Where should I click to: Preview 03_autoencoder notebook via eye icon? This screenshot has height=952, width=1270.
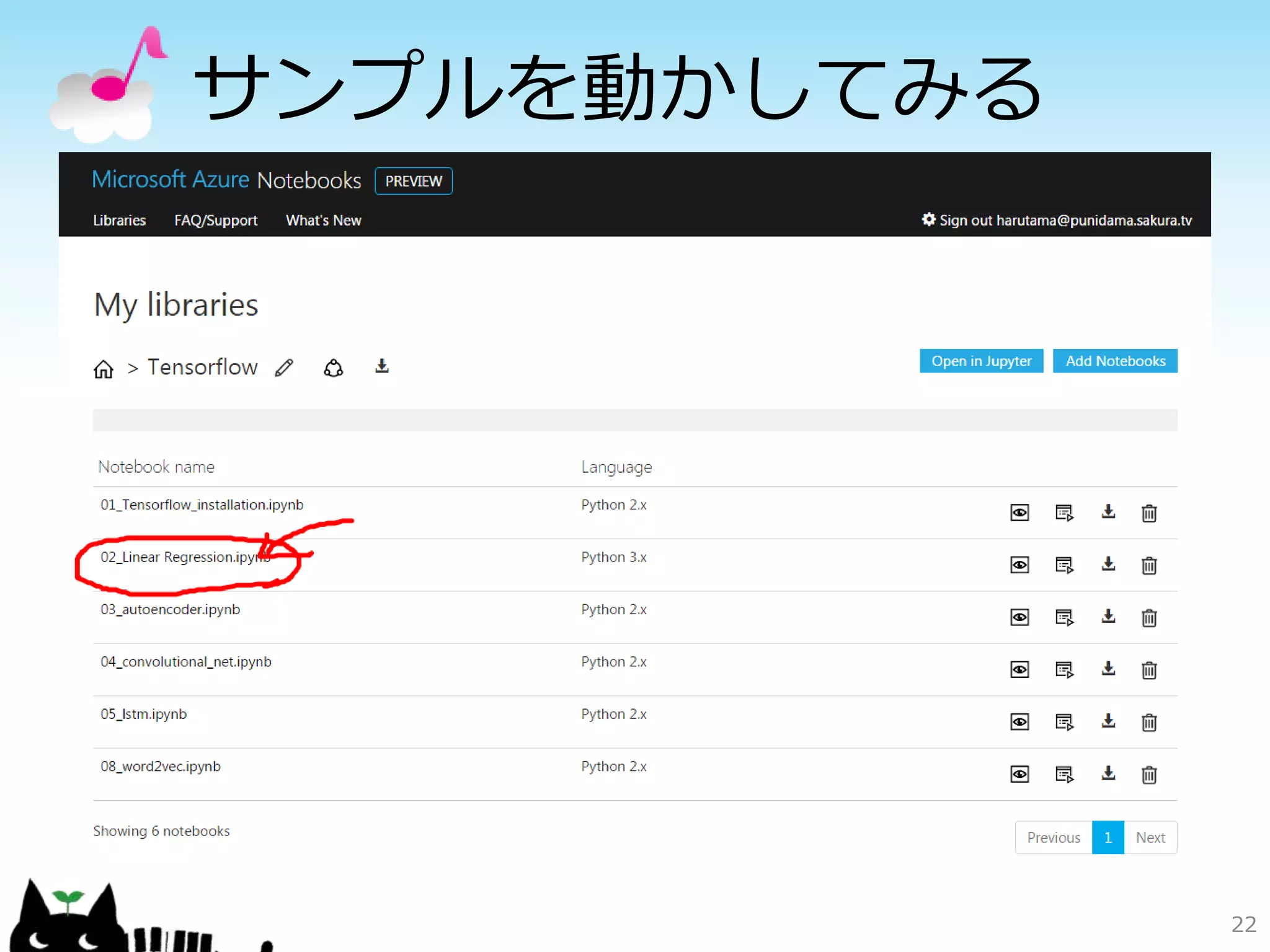[x=1019, y=617]
